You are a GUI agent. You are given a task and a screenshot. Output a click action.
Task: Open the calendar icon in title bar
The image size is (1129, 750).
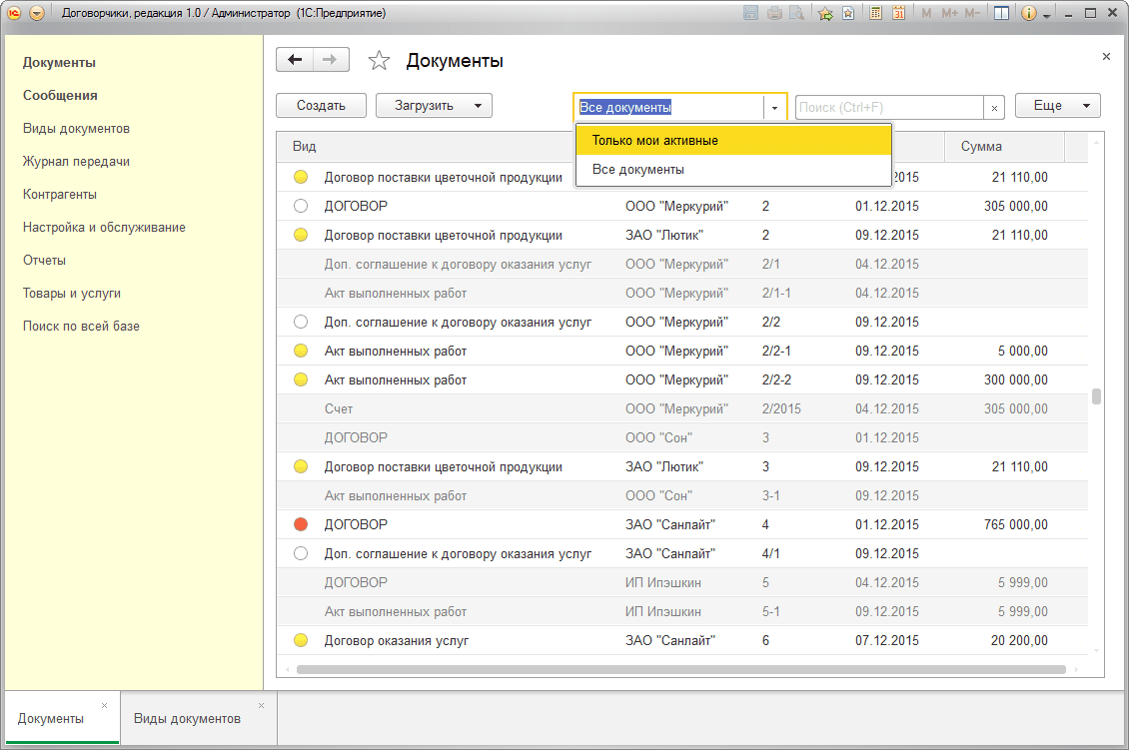click(898, 14)
